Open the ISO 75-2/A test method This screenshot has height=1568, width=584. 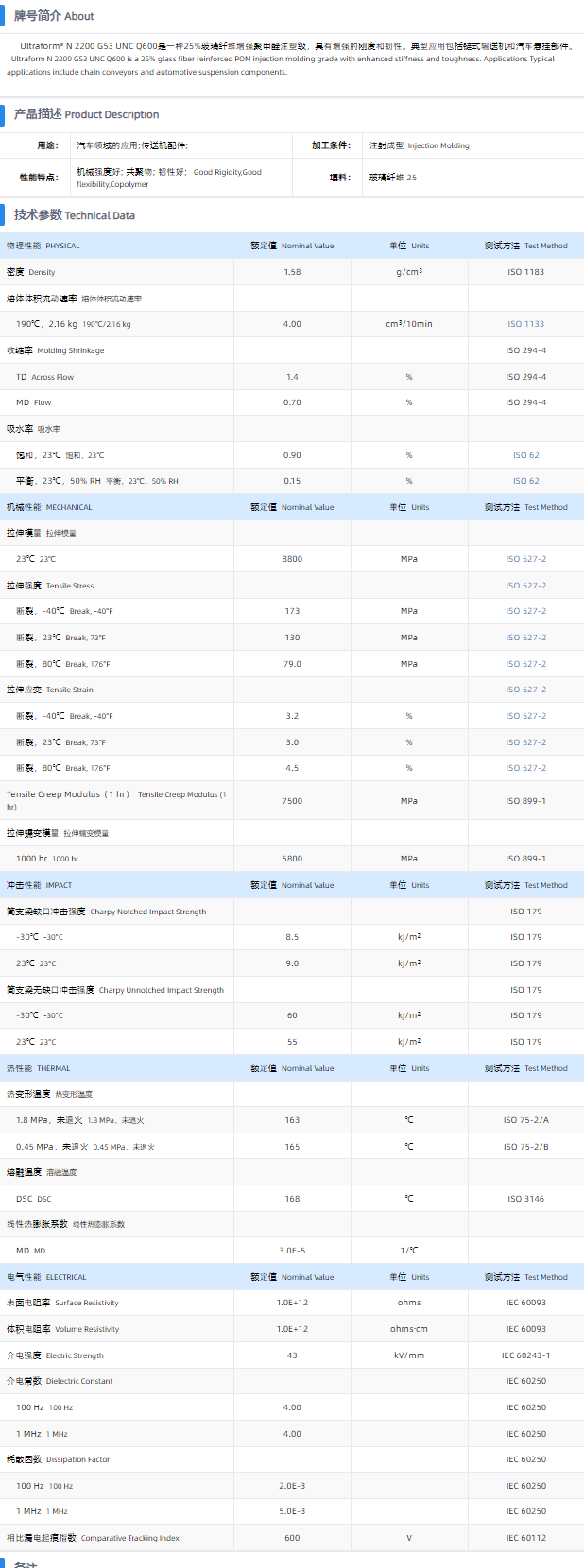(526, 1120)
